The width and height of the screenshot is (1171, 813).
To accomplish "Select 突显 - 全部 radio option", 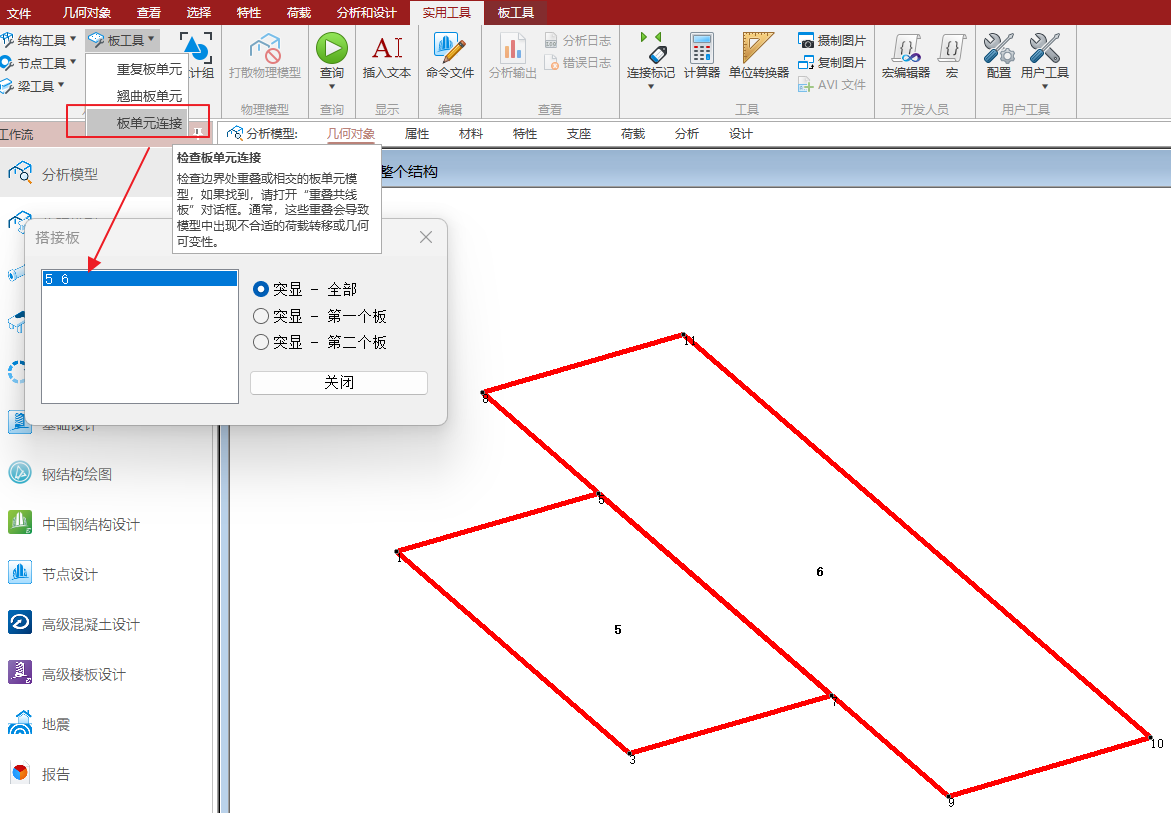I will pyautogui.click(x=261, y=289).
